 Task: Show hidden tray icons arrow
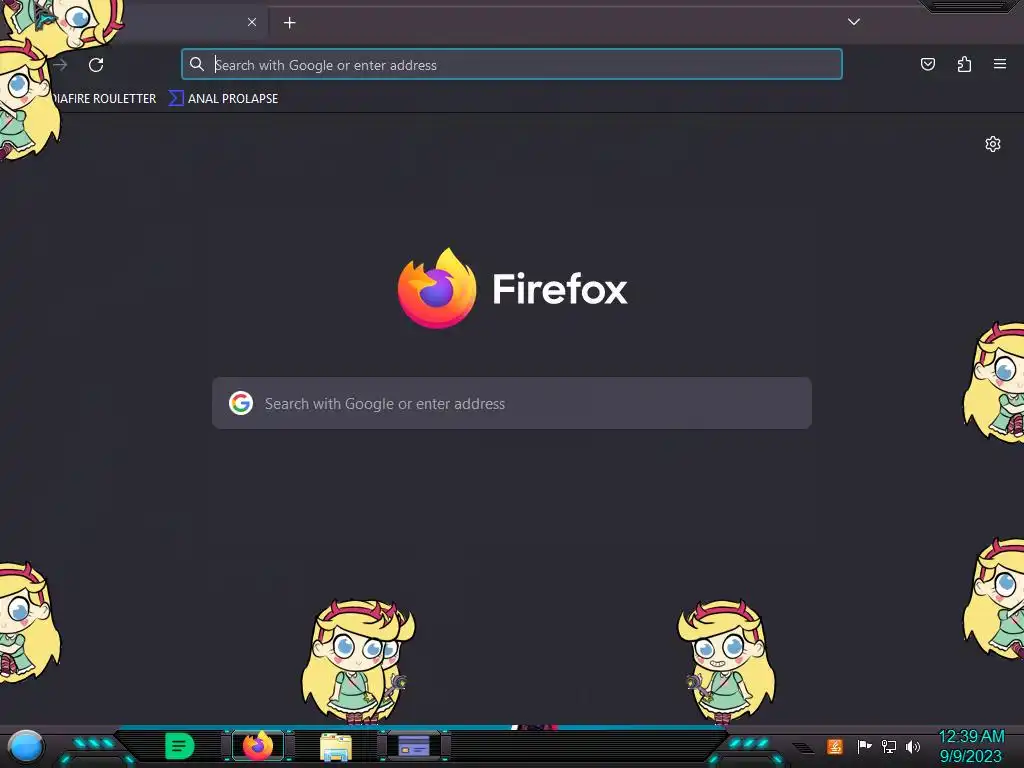804,747
